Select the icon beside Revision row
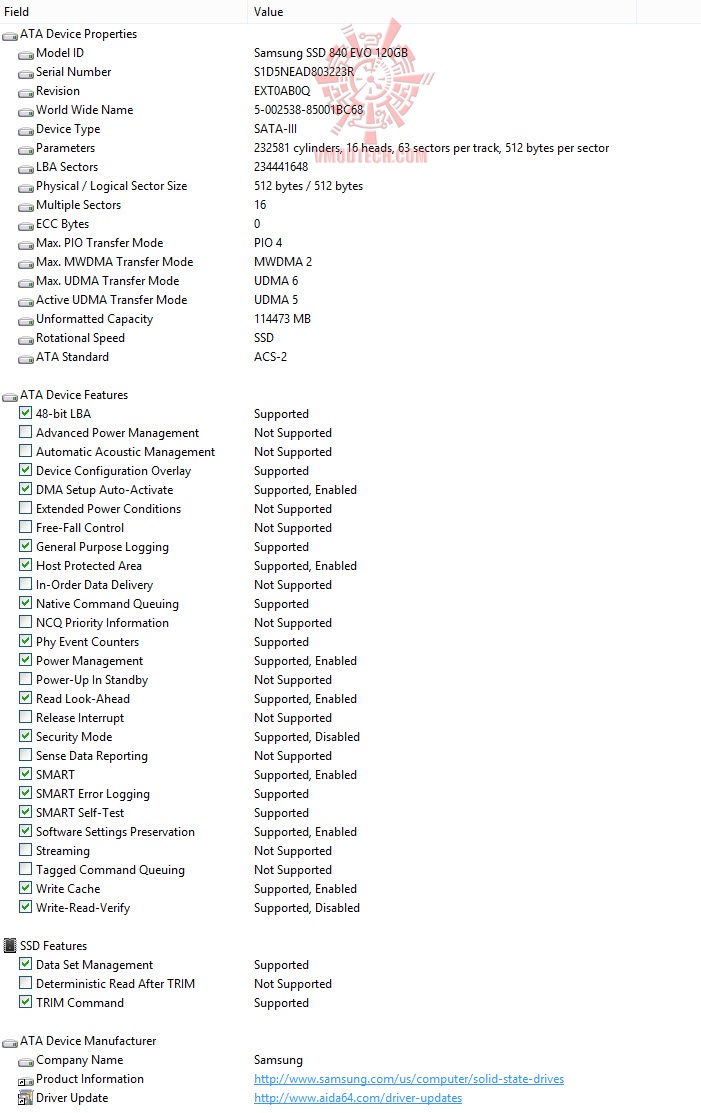Image resolution: width=701 pixels, height=1113 pixels. [26, 92]
